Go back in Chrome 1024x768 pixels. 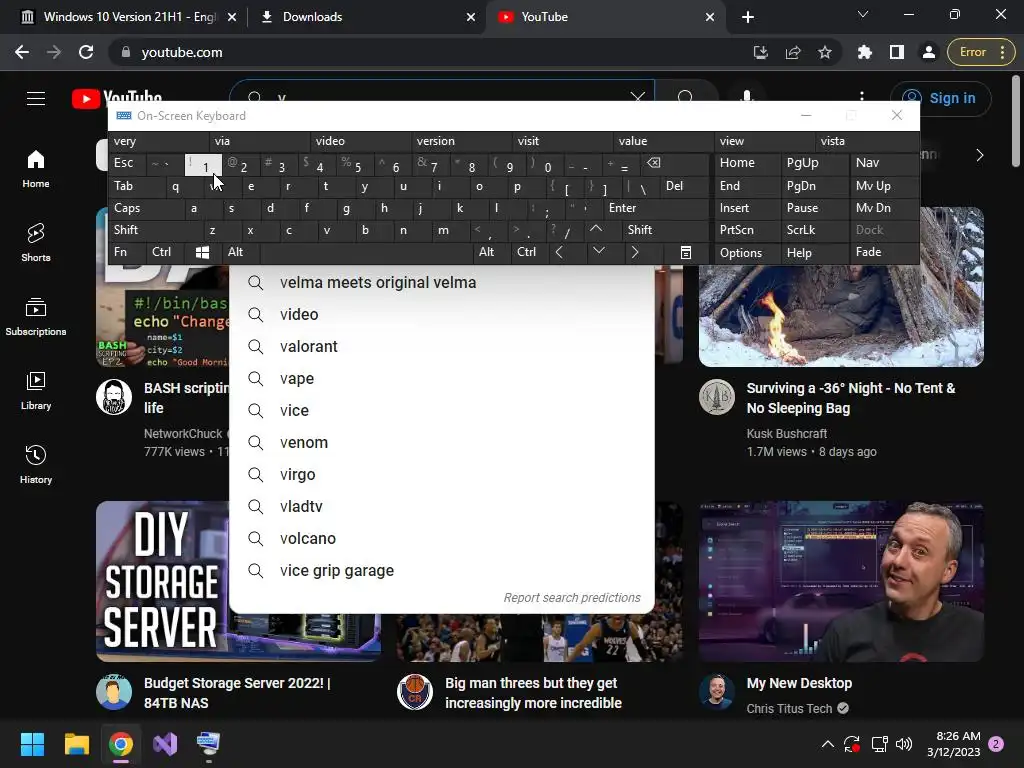22,52
